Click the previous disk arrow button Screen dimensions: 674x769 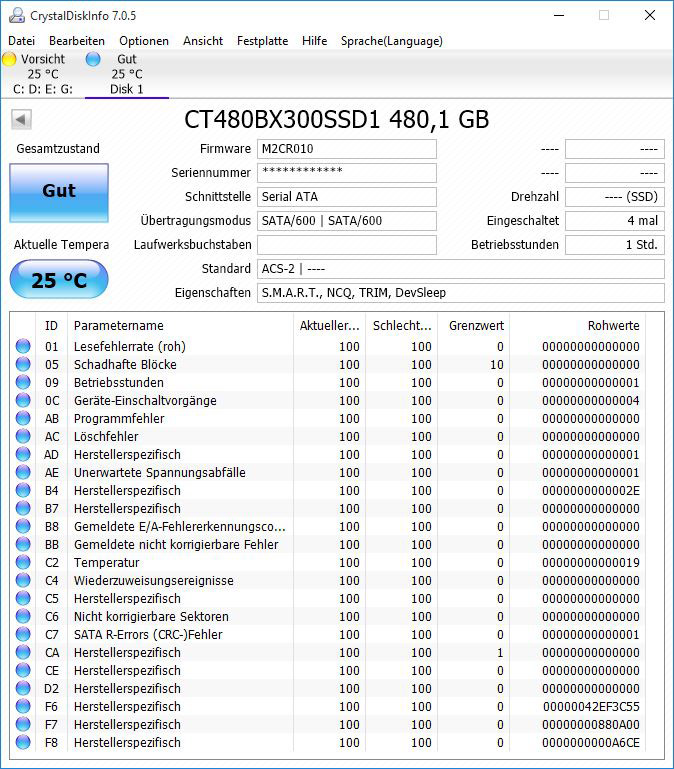click(x=21, y=119)
